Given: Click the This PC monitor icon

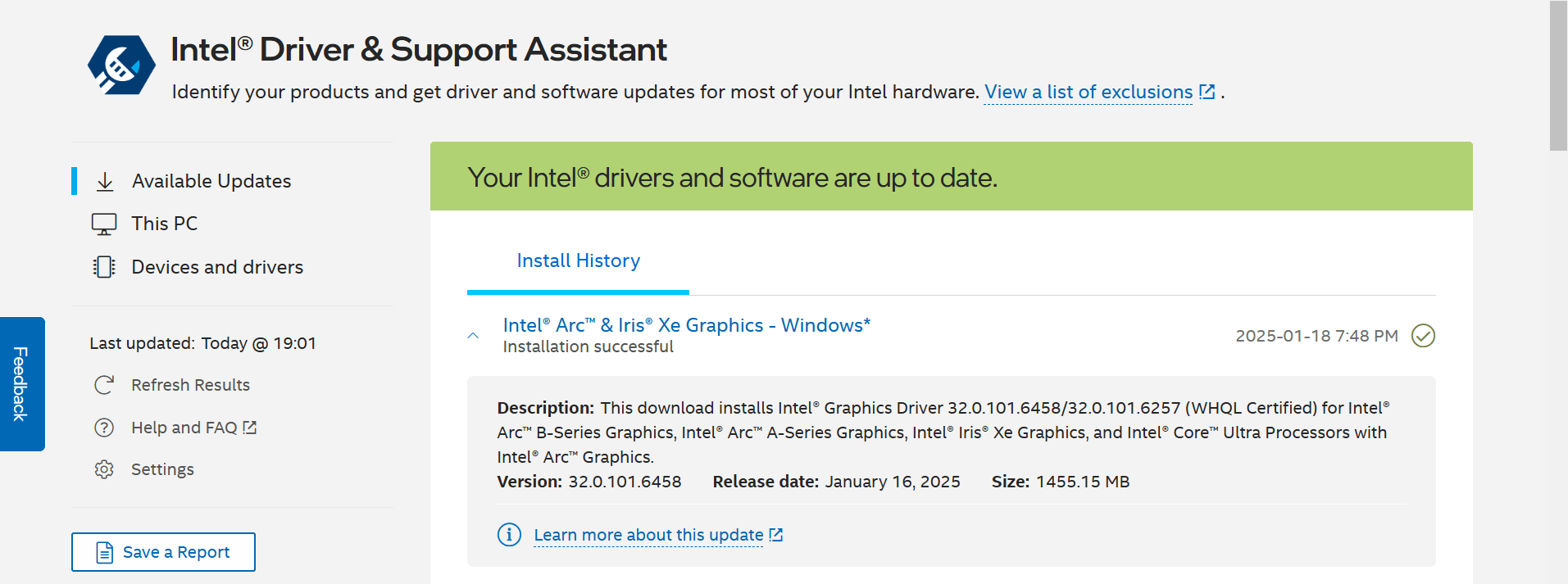Looking at the screenshot, I should pos(104,224).
